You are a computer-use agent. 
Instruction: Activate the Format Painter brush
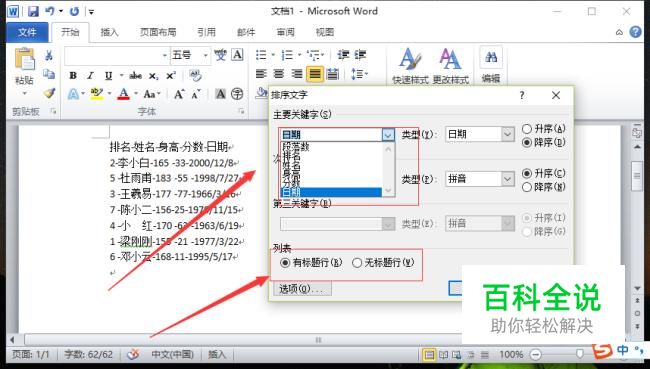pyautogui.click(x=49, y=93)
